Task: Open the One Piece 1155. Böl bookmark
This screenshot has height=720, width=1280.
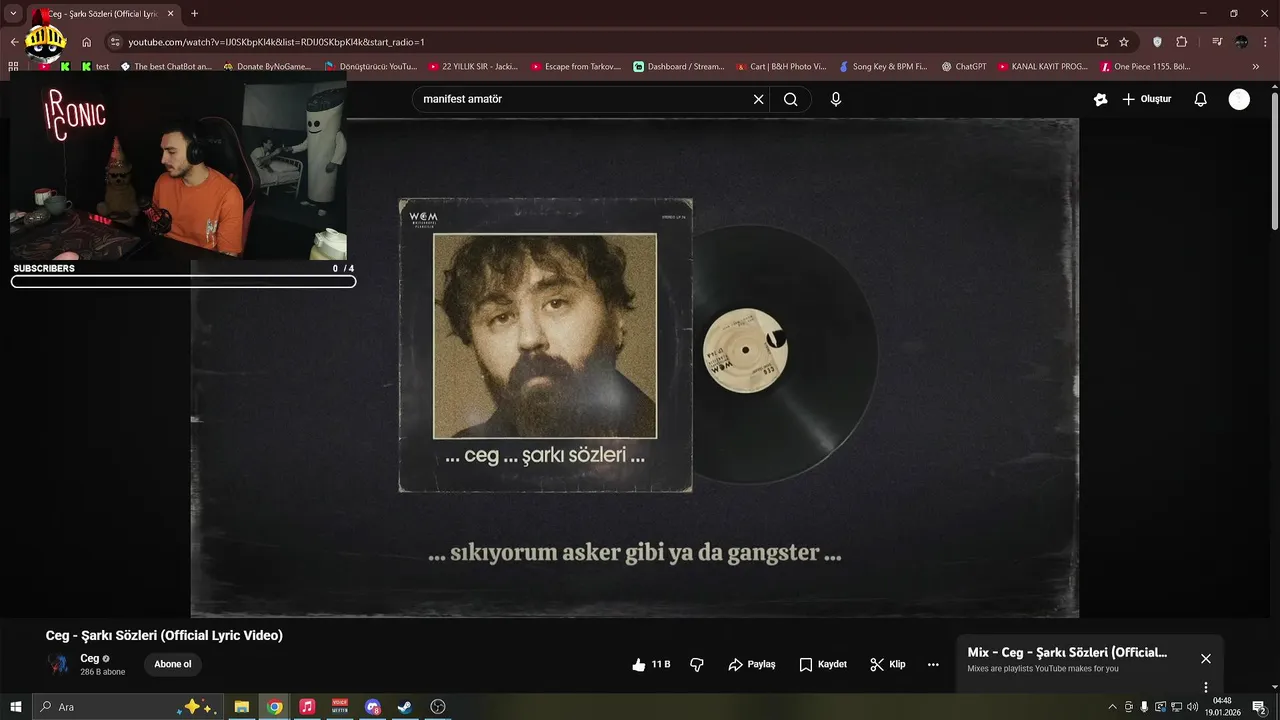Action: point(1145,67)
